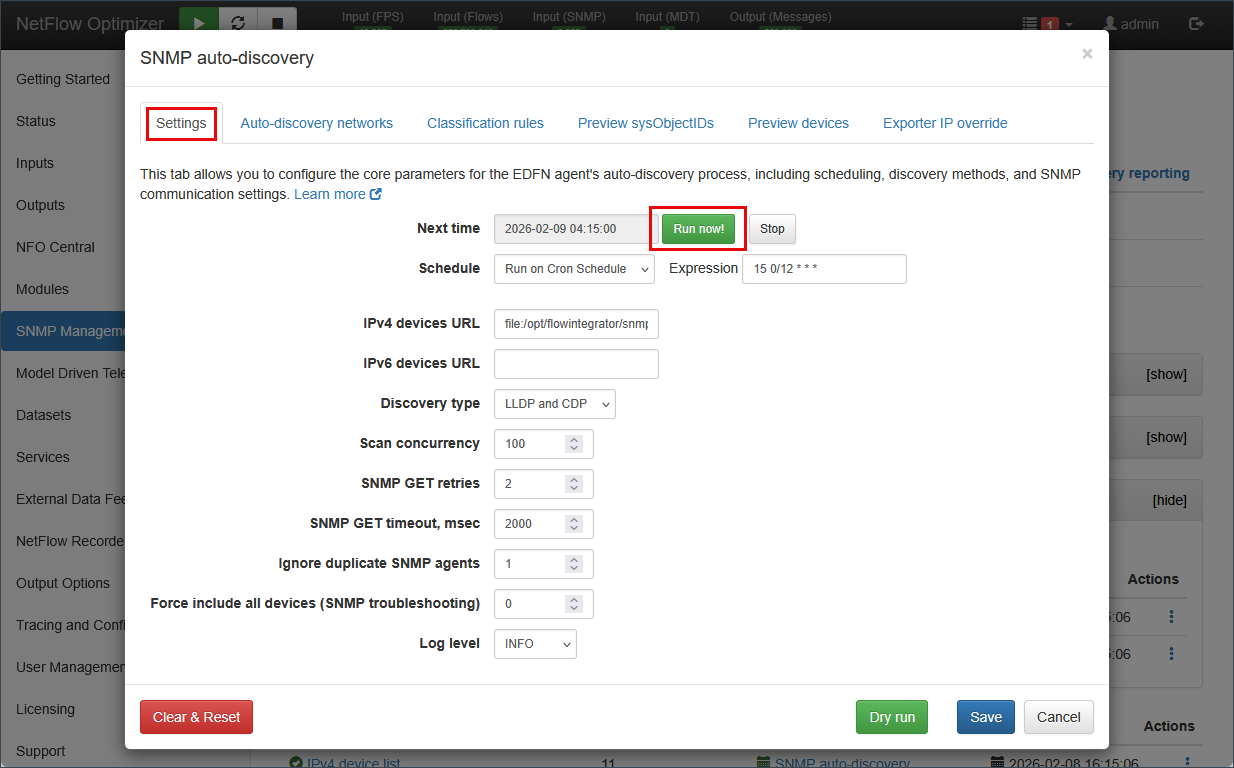Click the logout icon at top right
The image size is (1234, 768).
pos(1196,24)
